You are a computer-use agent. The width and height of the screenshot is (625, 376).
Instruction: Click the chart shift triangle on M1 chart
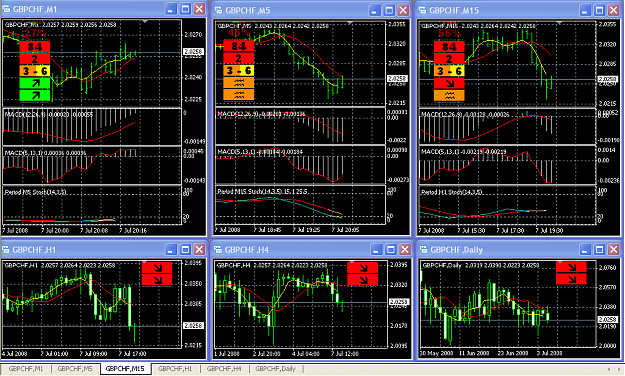(145, 21)
